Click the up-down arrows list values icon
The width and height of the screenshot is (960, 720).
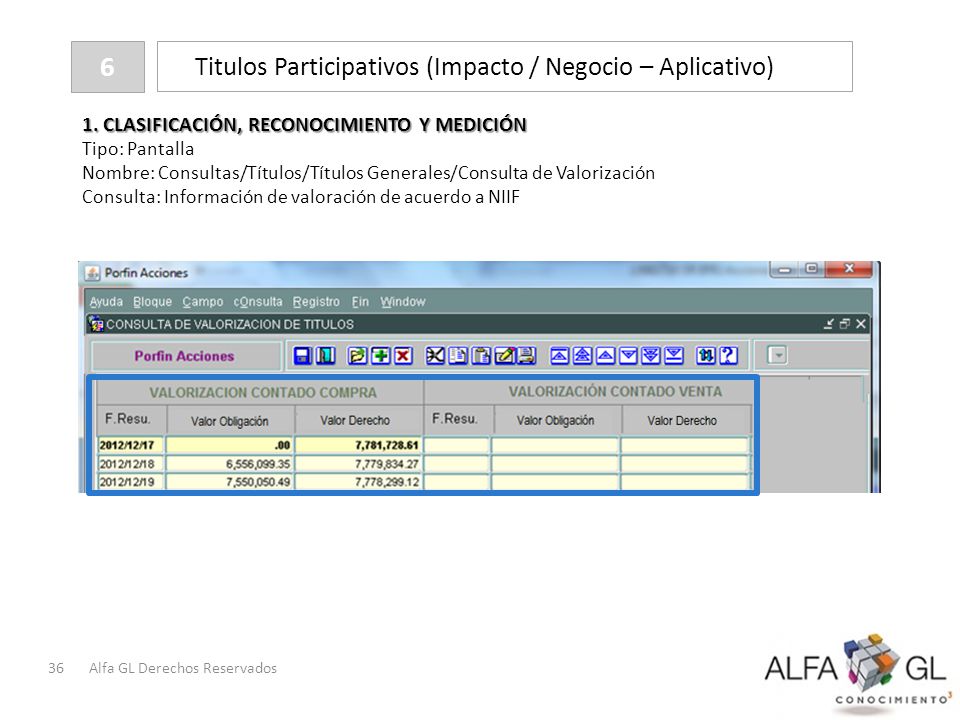[706, 356]
